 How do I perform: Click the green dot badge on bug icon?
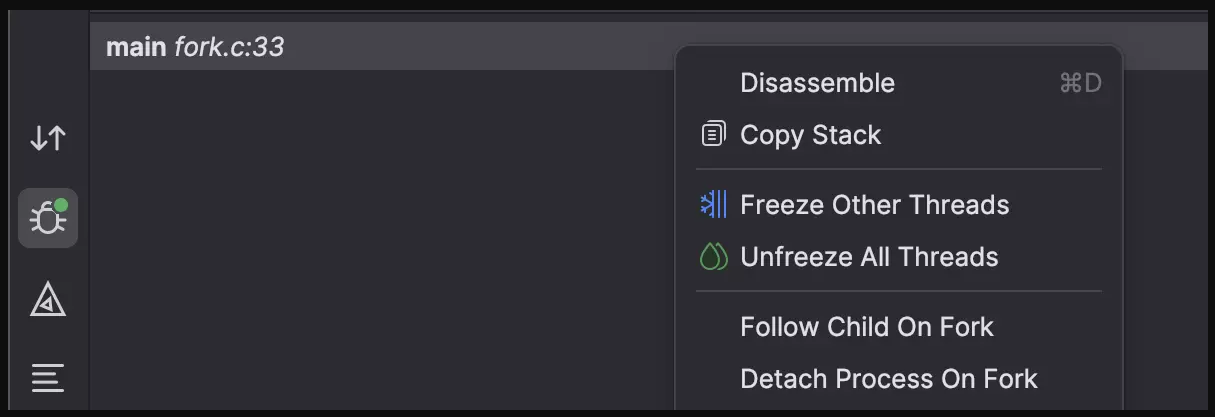(x=61, y=205)
